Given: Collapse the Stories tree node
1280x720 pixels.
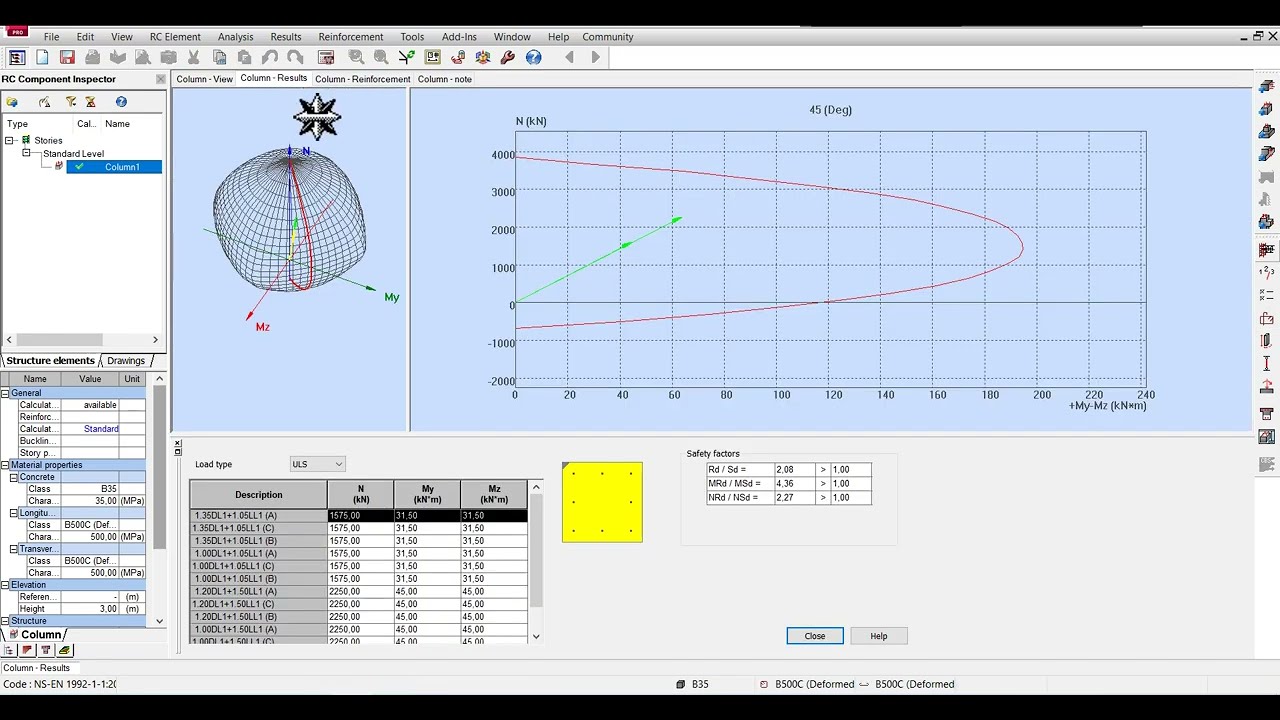Looking at the screenshot, I should [x=10, y=141].
